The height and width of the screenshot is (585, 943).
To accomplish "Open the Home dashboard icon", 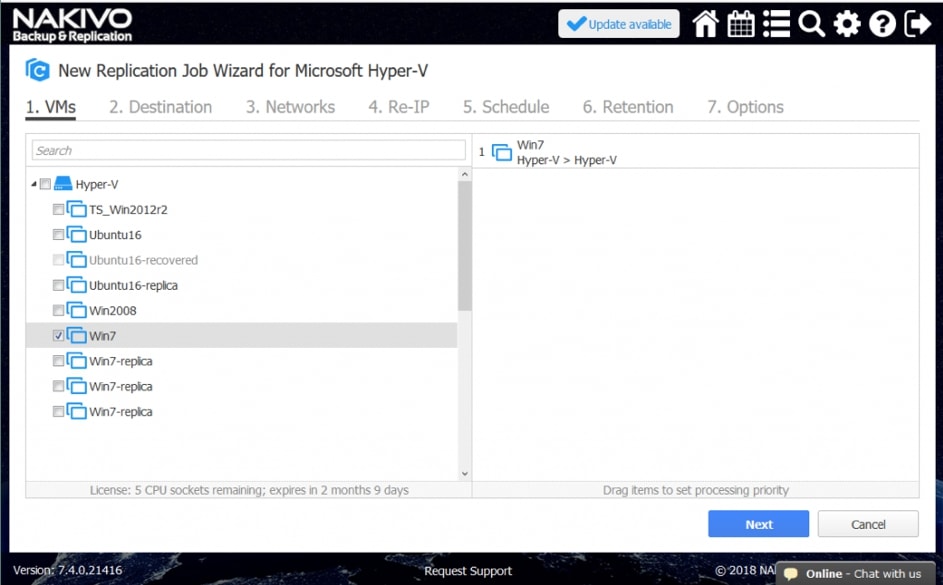I will tap(706, 24).
